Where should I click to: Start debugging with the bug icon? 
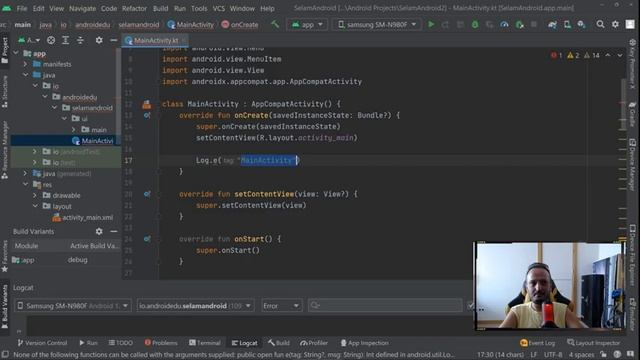pyautogui.click(x=475, y=24)
